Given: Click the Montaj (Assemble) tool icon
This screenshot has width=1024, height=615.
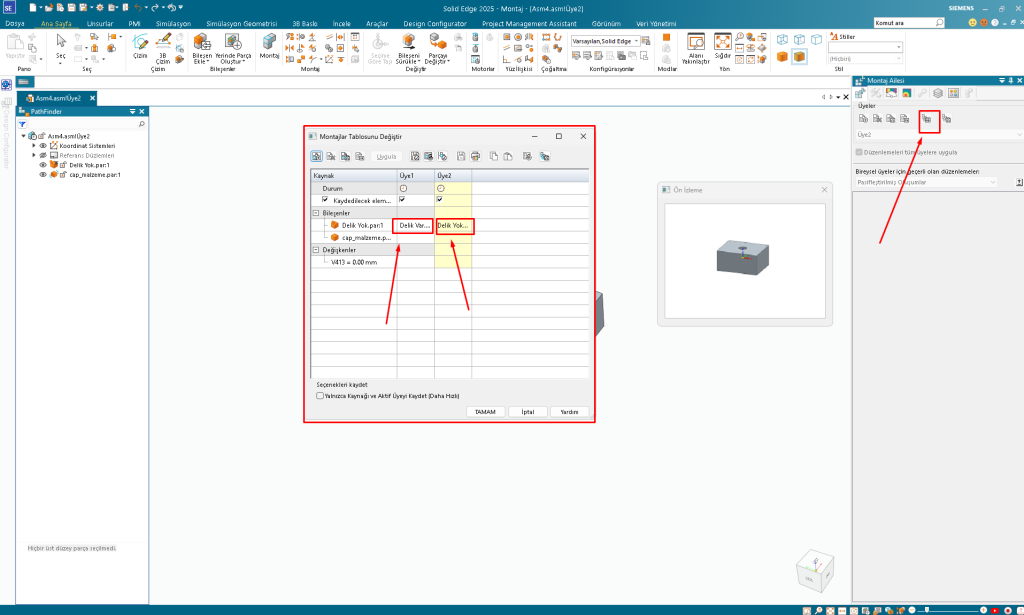Looking at the screenshot, I should click(x=270, y=44).
